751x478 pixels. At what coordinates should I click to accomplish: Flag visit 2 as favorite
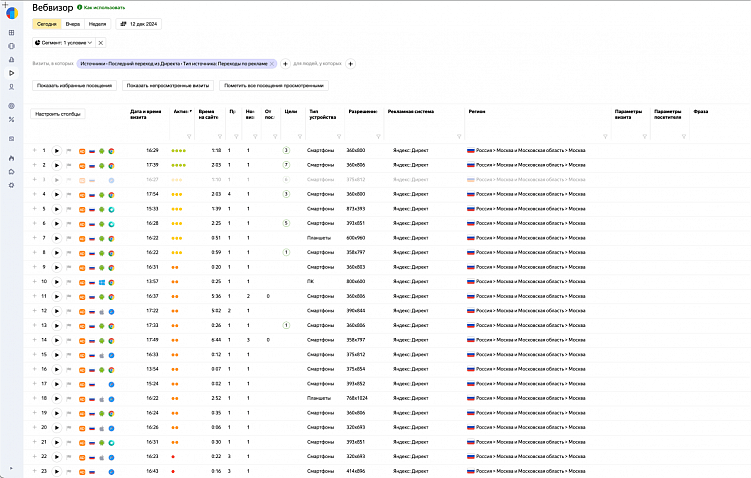[69, 165]
